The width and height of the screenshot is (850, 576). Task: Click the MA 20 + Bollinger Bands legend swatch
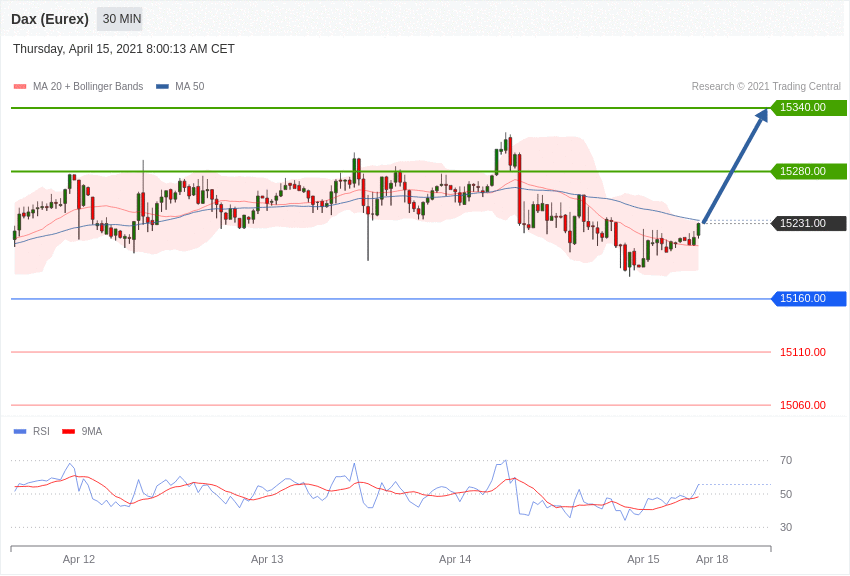coord(20,86)
